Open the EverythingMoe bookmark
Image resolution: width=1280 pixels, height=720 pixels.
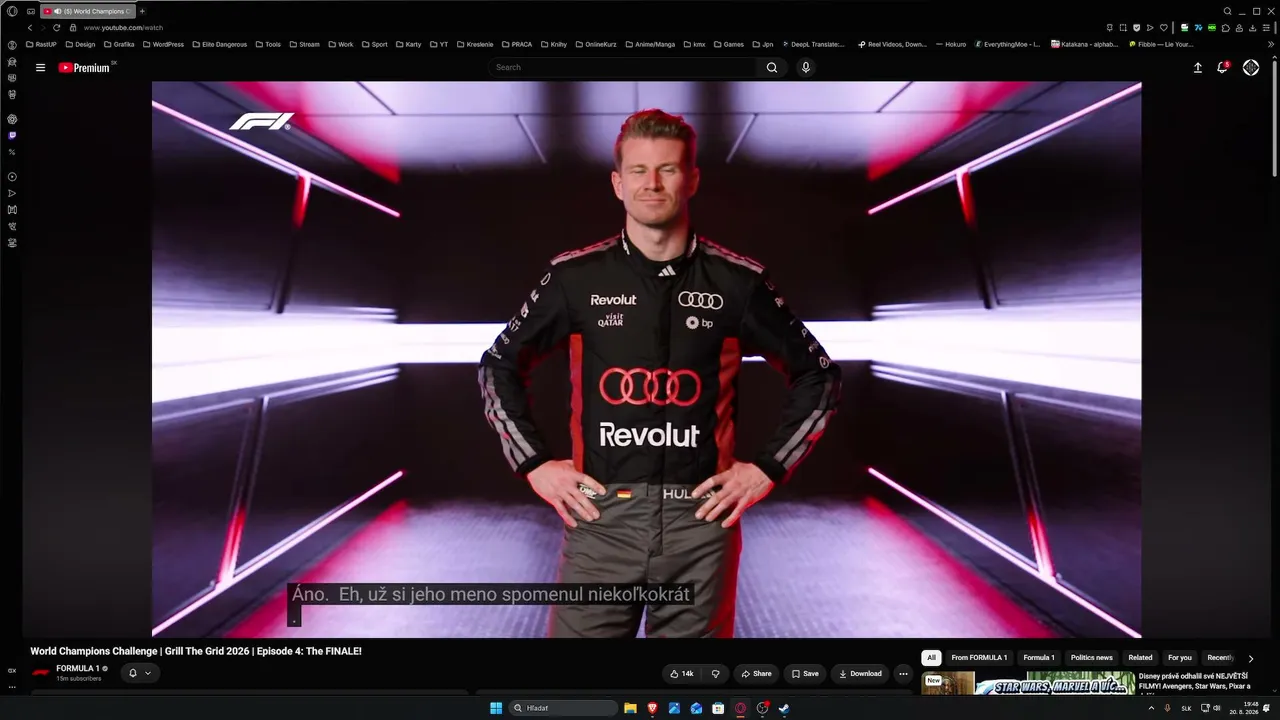tap(1007, 44)
